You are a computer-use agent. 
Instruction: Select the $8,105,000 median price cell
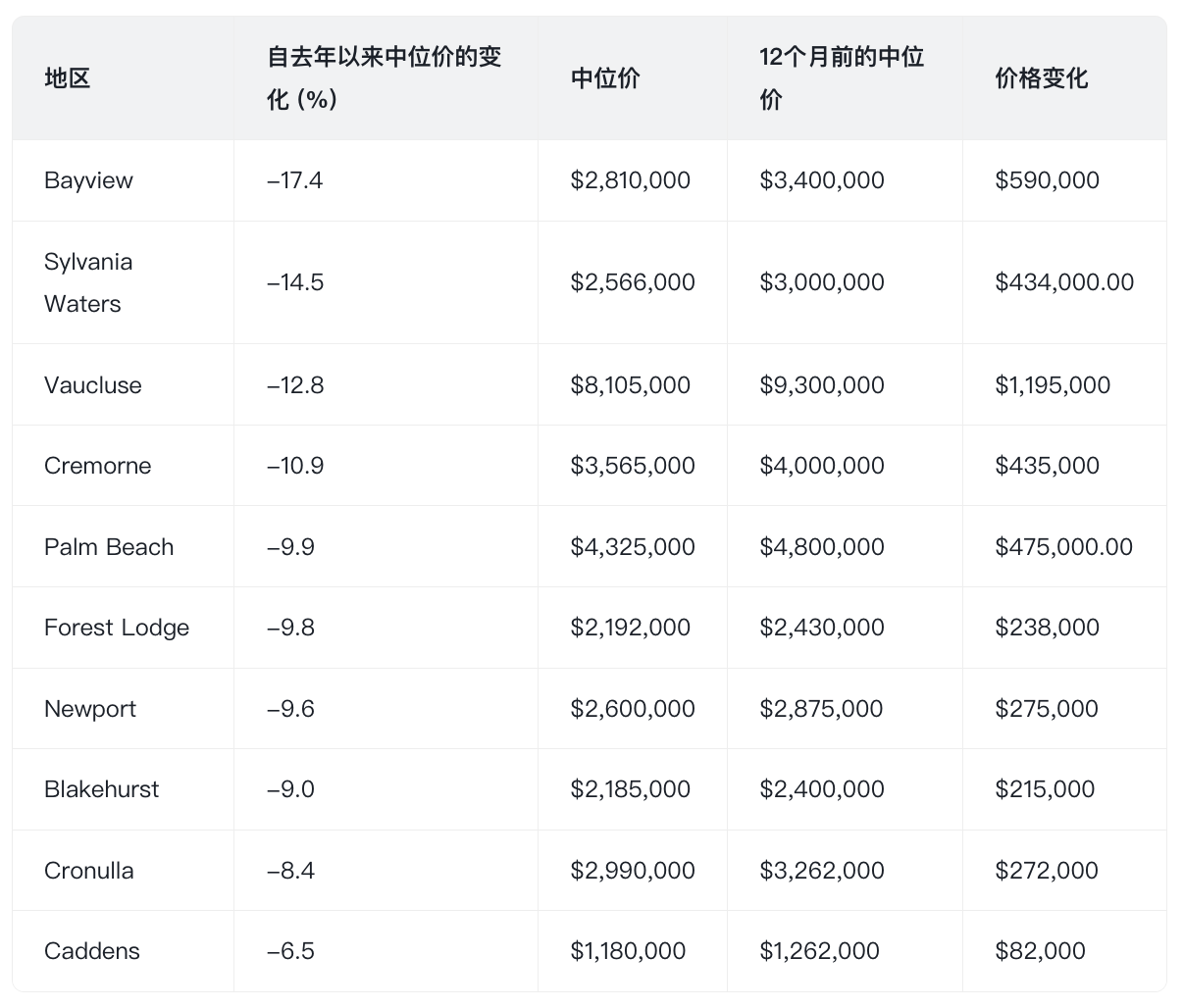coord(631,385)
